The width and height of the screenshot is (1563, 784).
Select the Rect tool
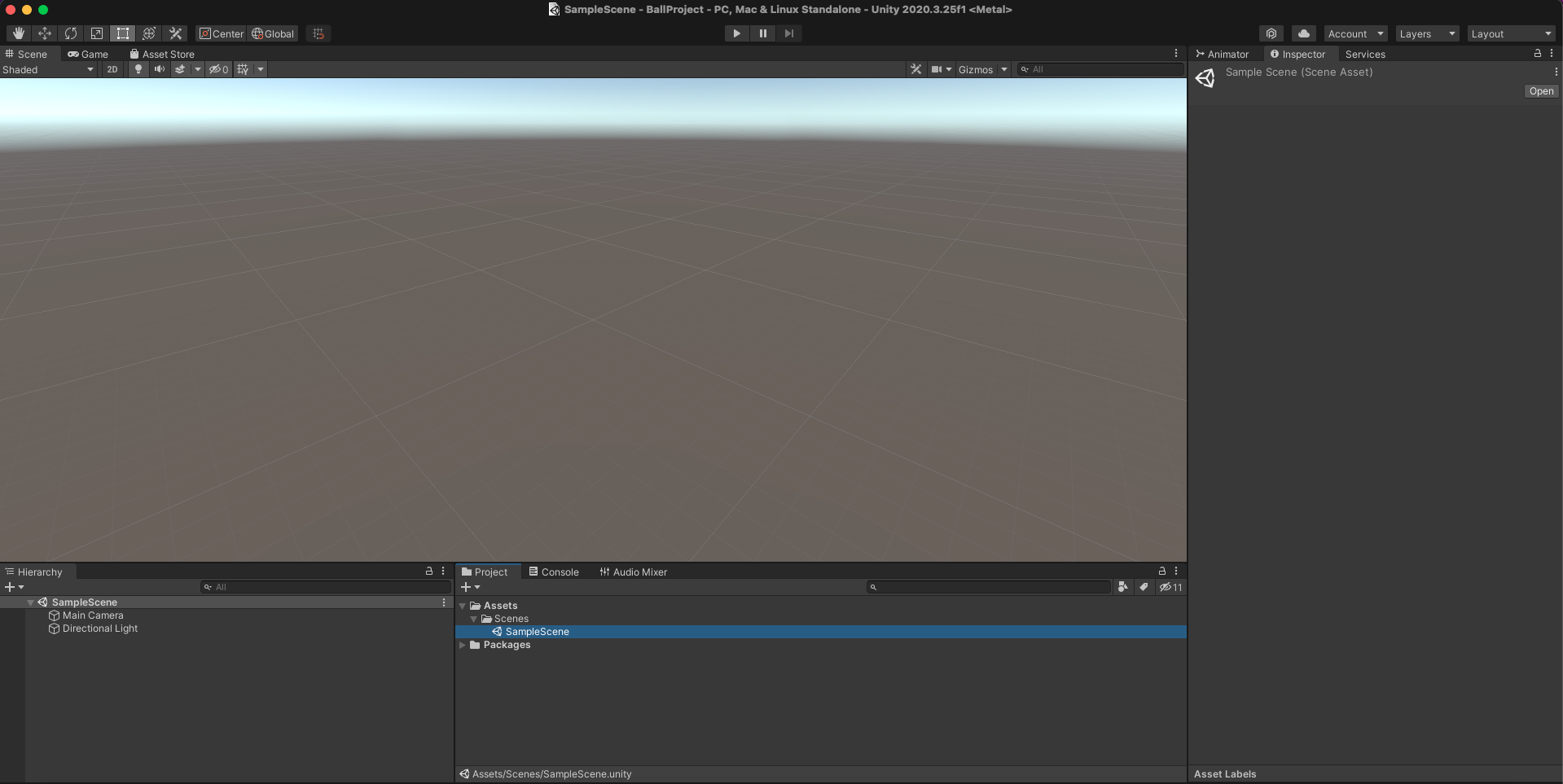pyautogui.click(x=123, y=33)
